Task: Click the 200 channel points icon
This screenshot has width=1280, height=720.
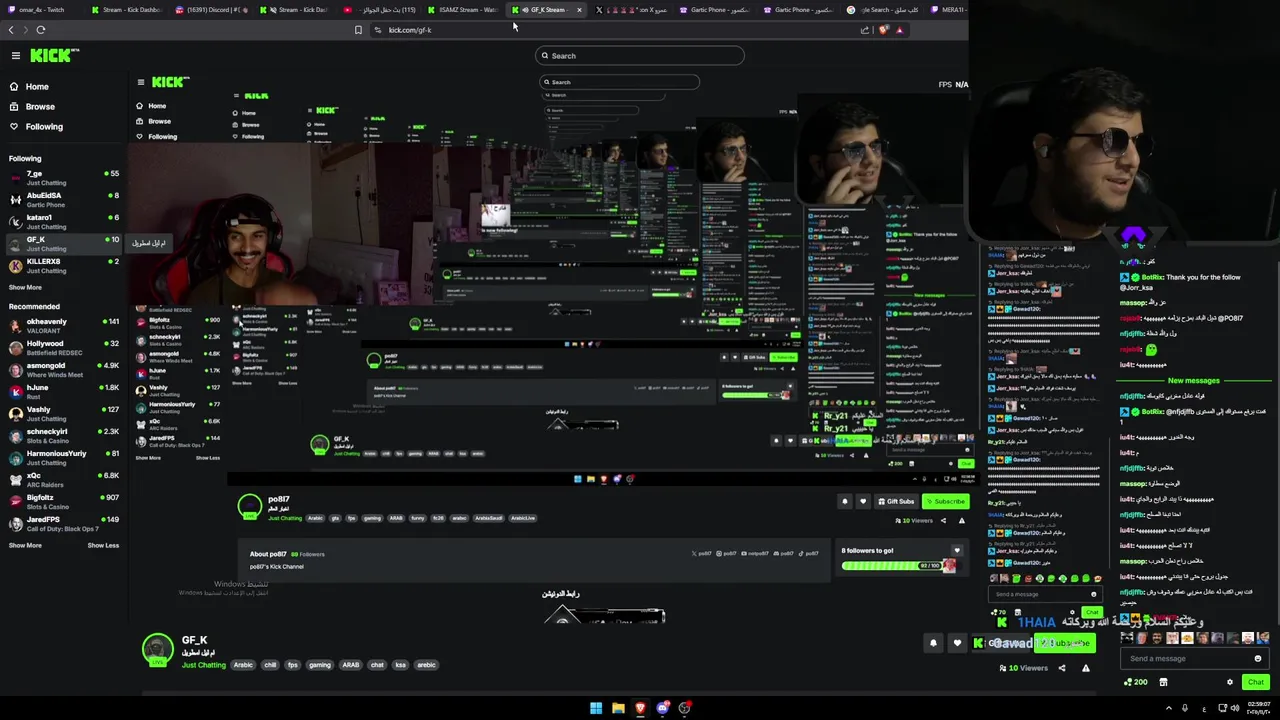Action: pyautogui.click(x=1136, y=682)
